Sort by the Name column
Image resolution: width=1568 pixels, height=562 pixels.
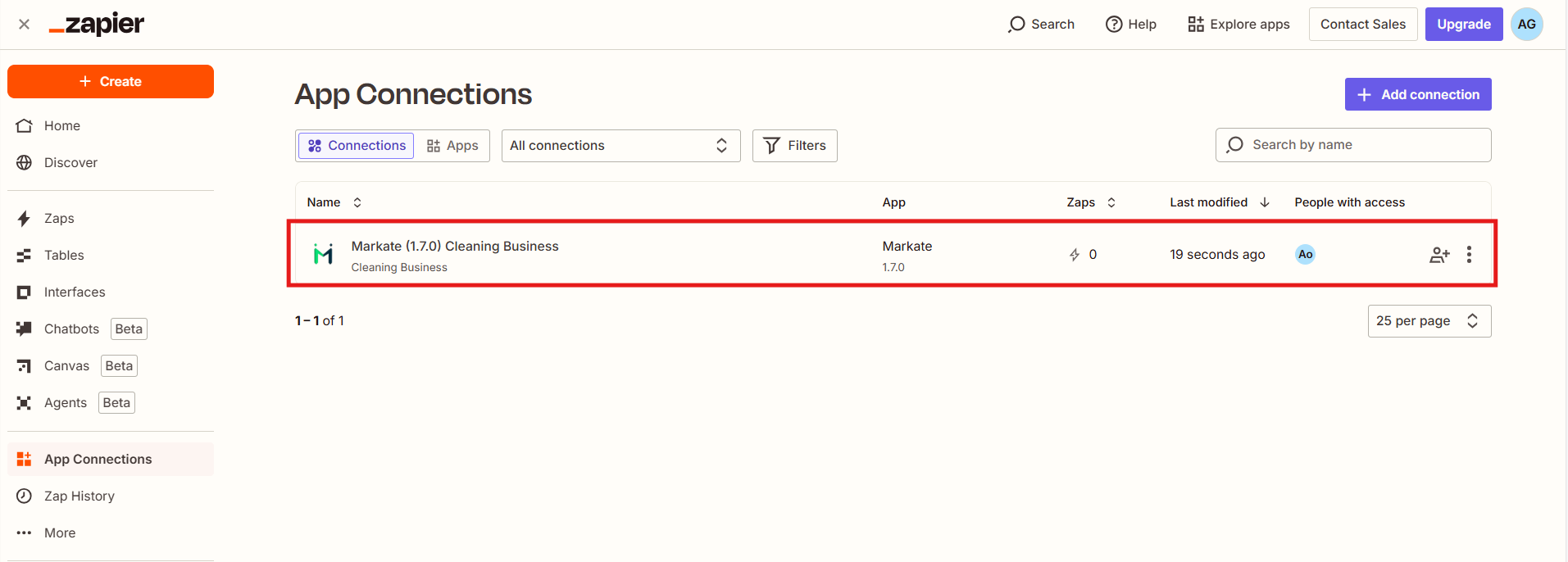[334, 202]
